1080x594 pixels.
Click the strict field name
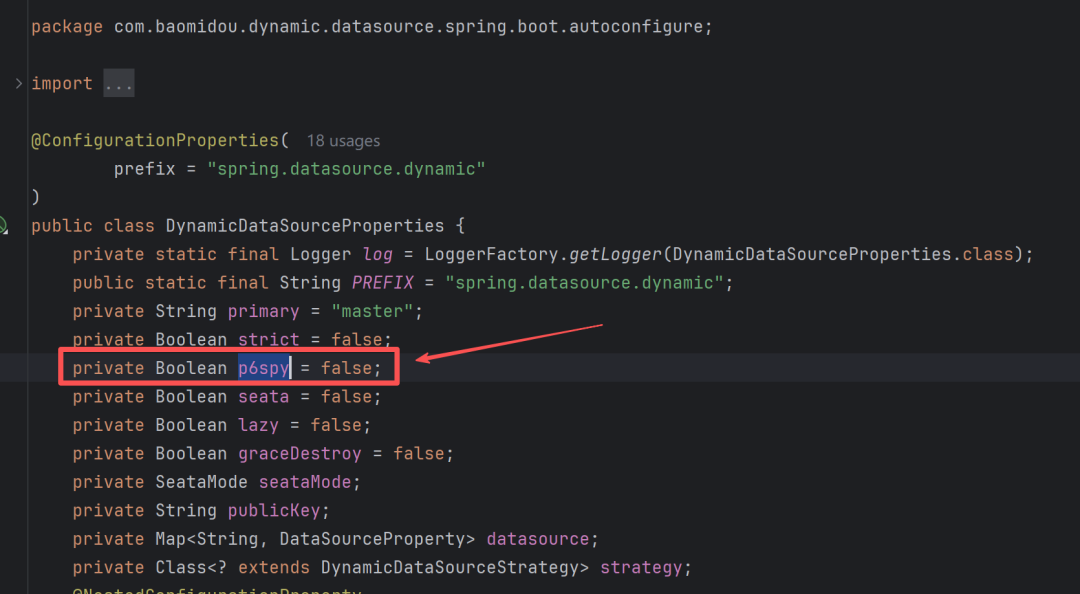click(x=269, y=340)
